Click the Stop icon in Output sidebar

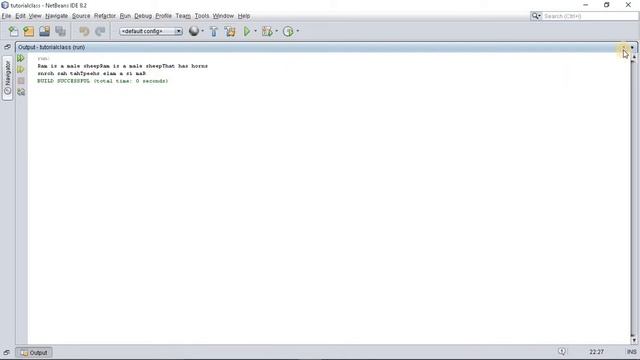(21, 81)
